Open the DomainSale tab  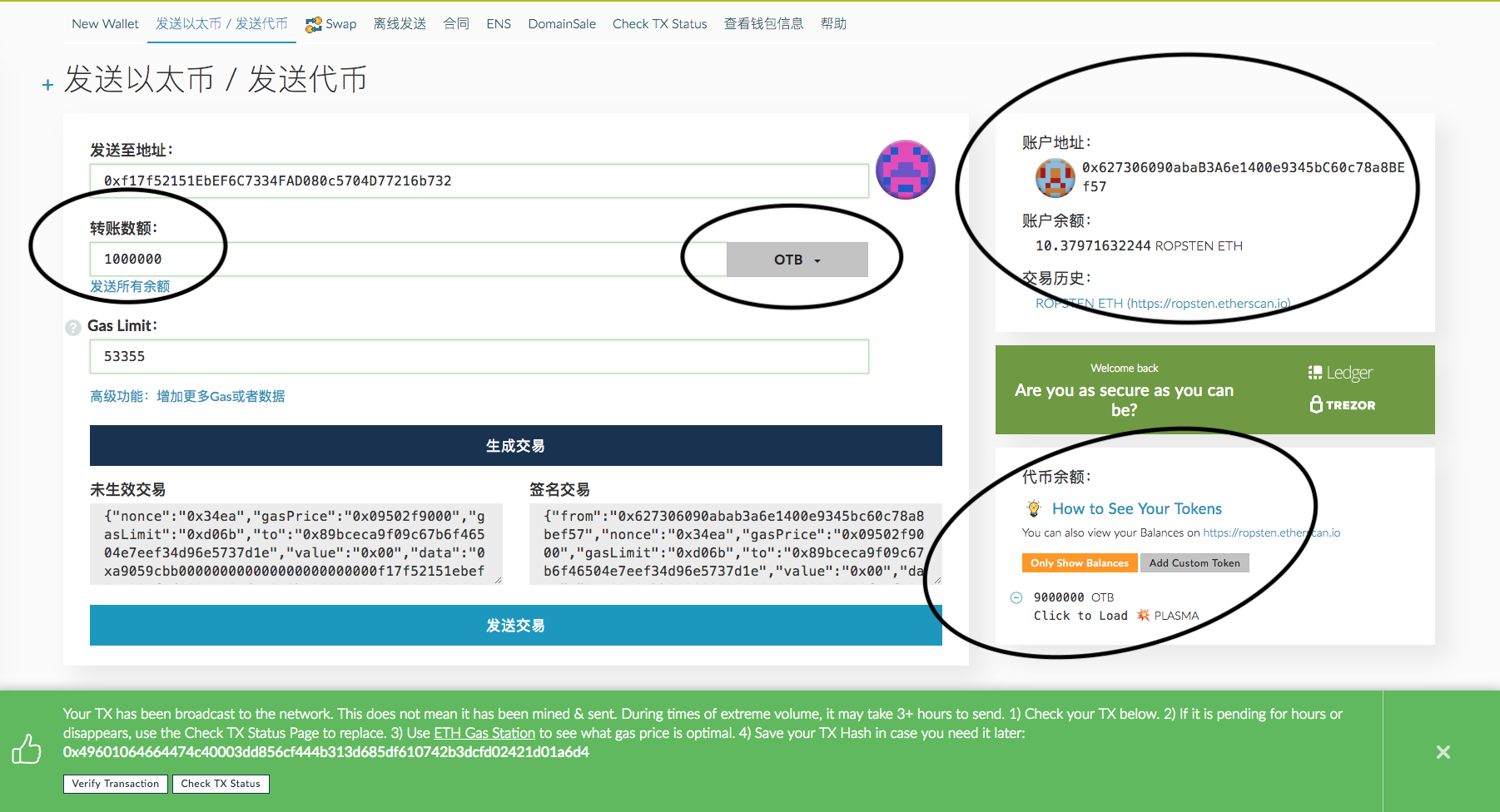click(x=562, y=24)
